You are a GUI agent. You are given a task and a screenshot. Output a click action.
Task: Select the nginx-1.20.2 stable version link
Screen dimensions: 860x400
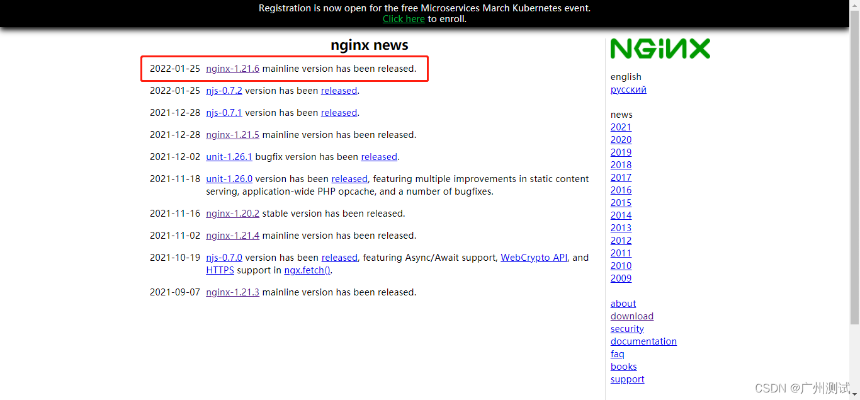pyautogui.click(x=232, y=214)
